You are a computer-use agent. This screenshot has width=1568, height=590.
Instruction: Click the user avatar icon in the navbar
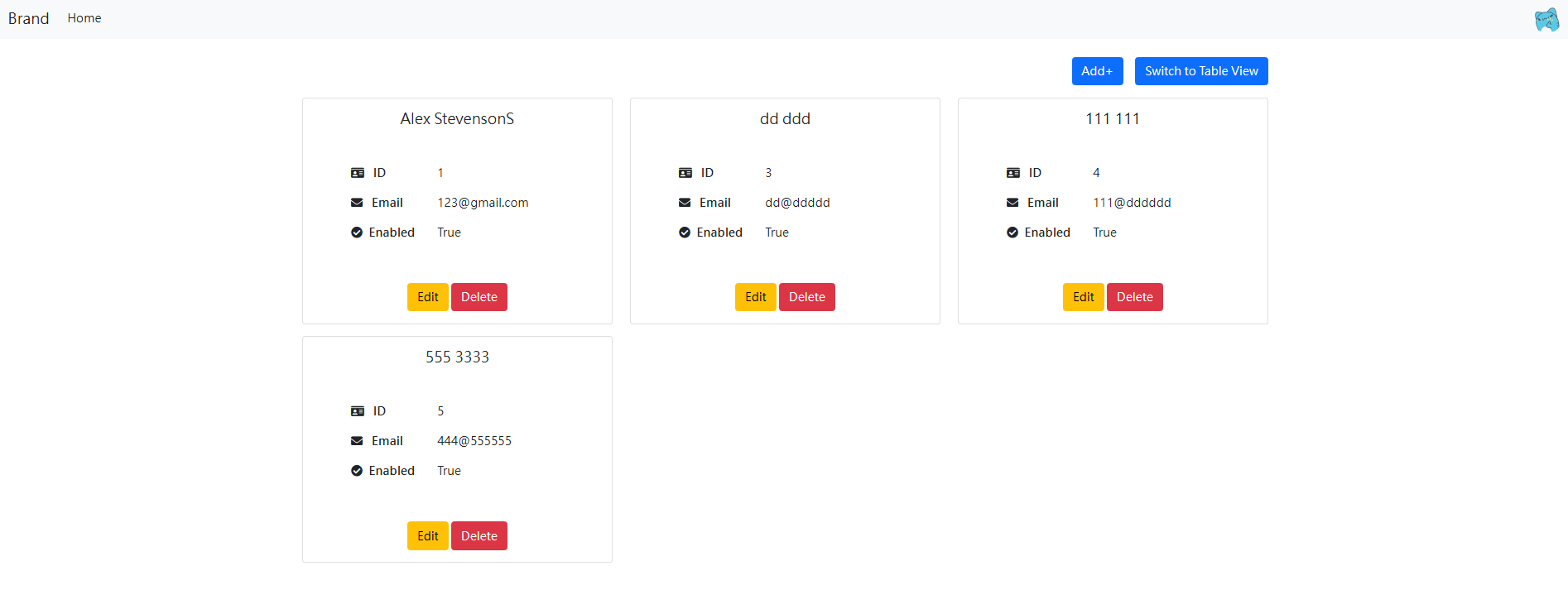click(x=1546, y=19)
